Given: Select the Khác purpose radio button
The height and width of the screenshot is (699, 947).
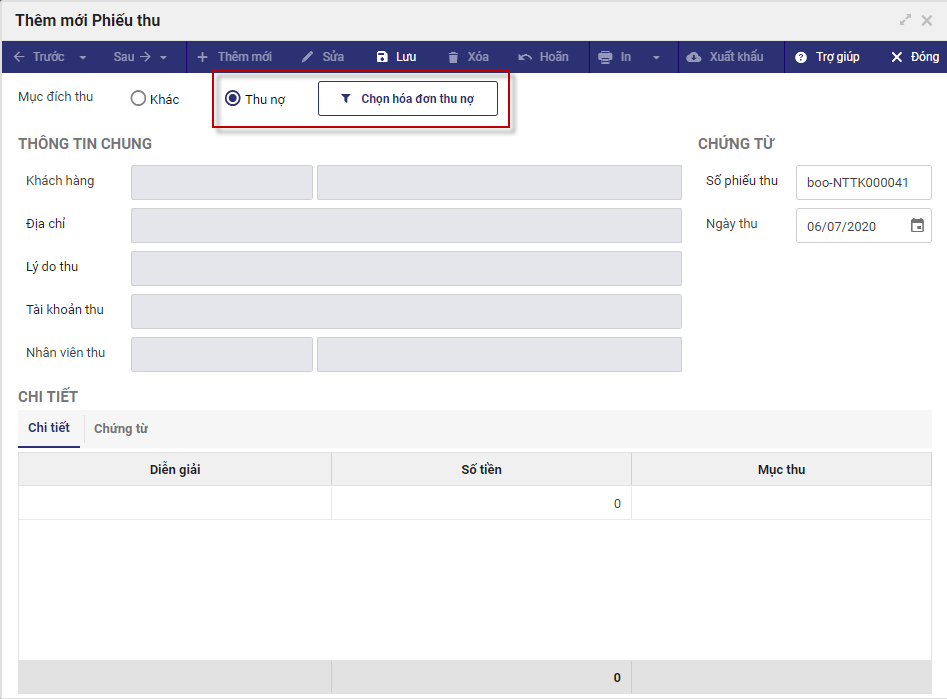Looking at the screenshot, I should 138,98.
